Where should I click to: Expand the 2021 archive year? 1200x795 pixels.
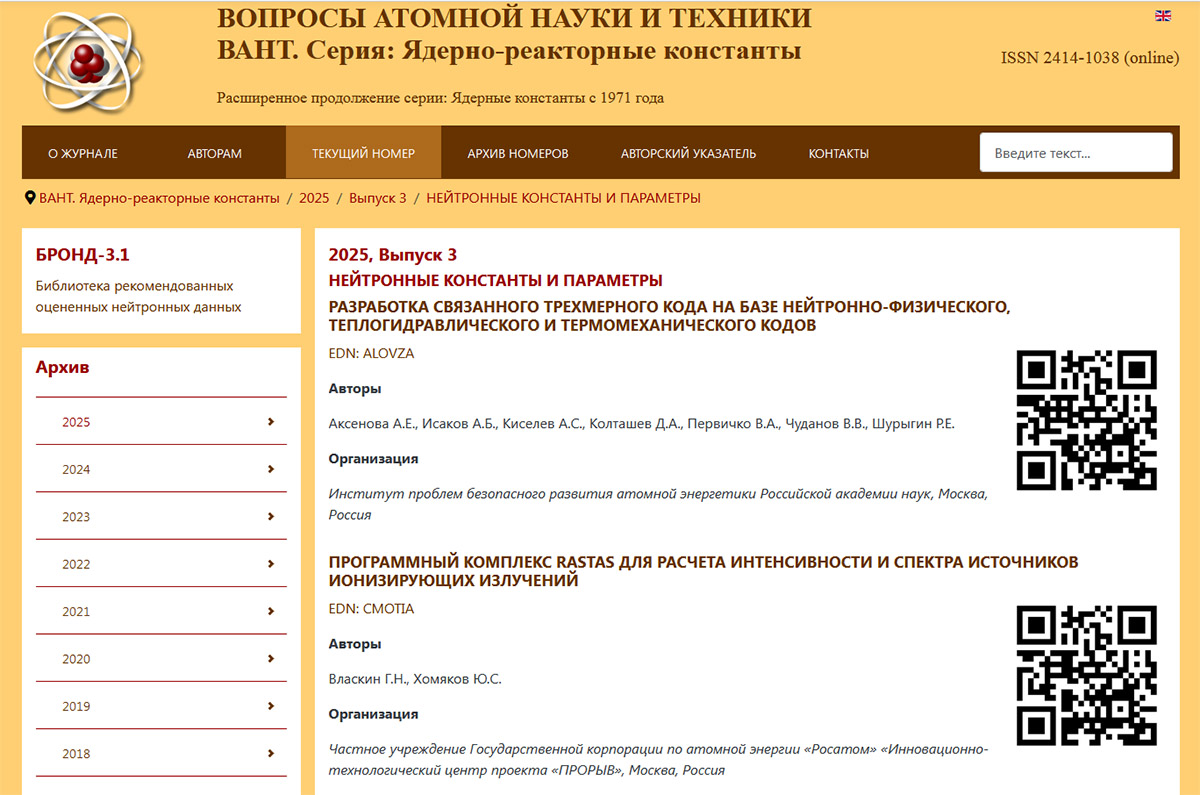[160, 611]
